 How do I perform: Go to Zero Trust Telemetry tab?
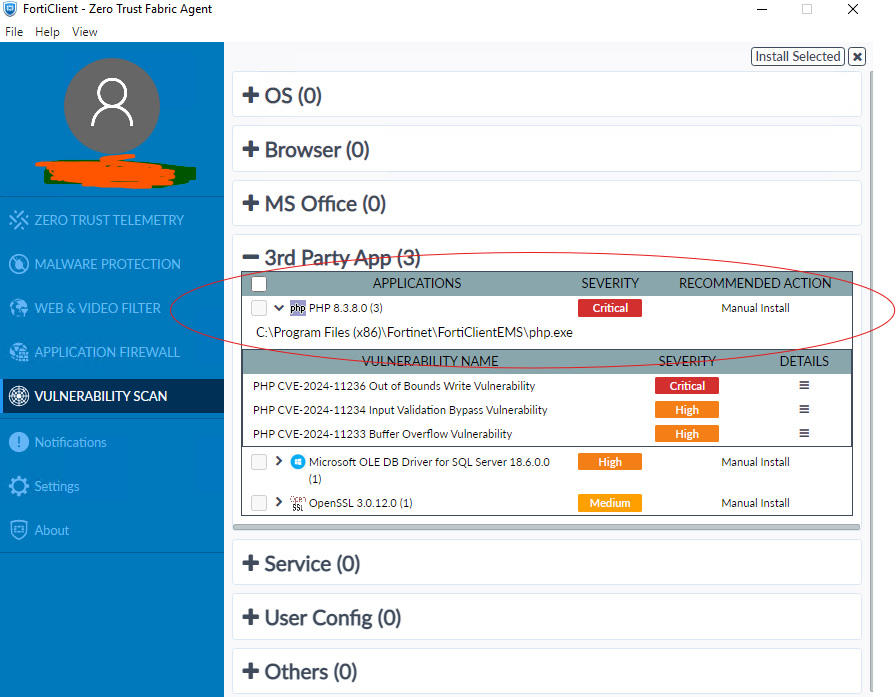(x=112, y=220)
